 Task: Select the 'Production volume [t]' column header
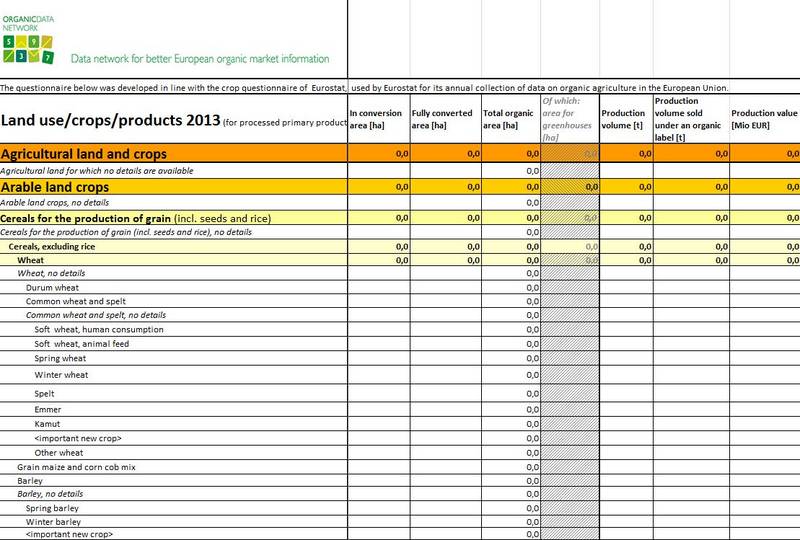[x=626, y=119]
